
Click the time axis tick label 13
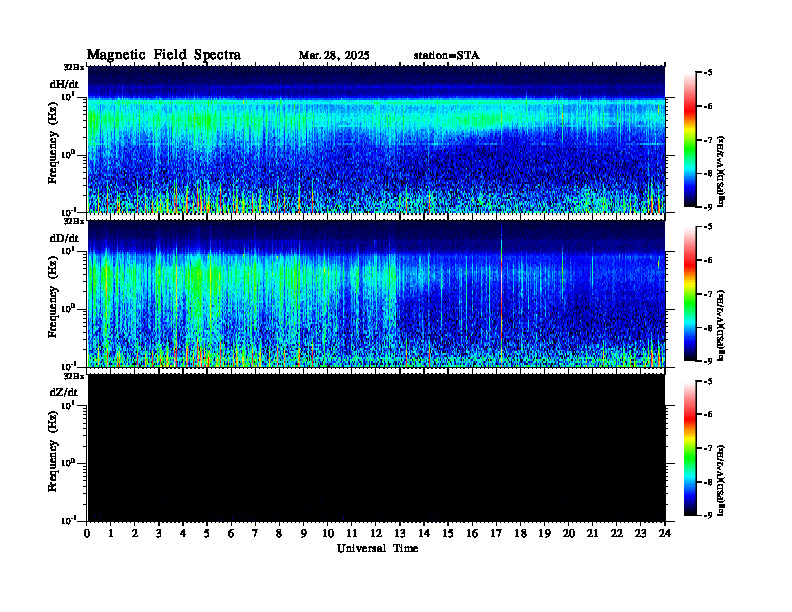pyautogui.click(x=400, y=533)
